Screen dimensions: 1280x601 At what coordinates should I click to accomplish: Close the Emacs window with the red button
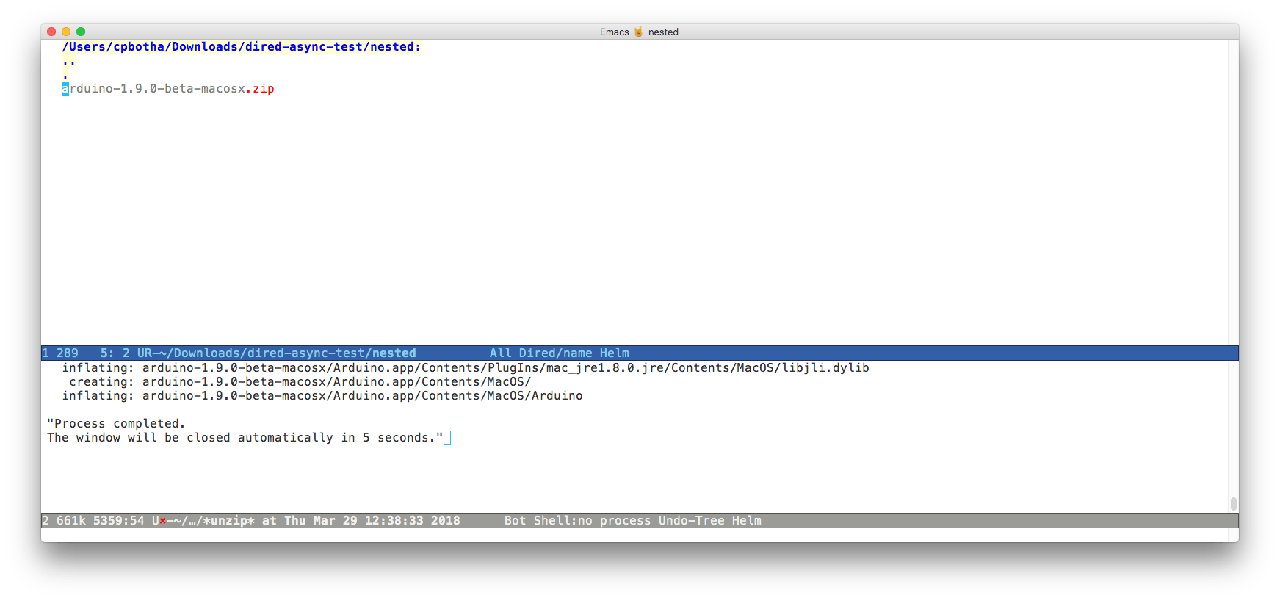click(52, 32)
